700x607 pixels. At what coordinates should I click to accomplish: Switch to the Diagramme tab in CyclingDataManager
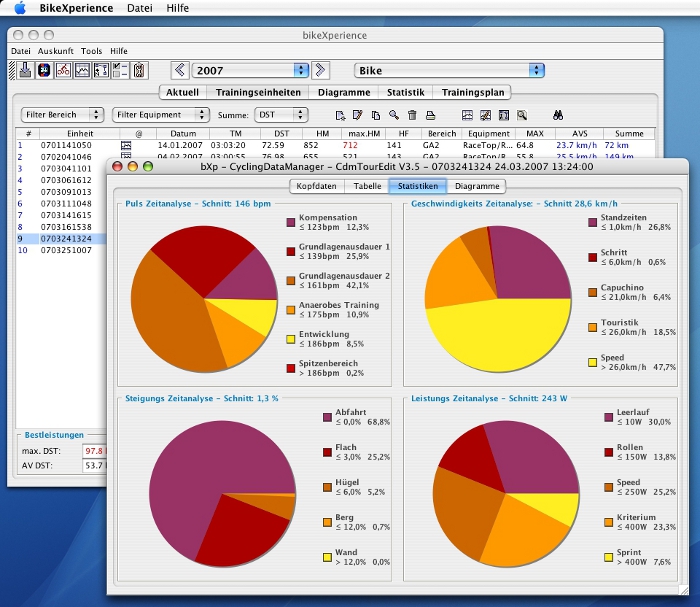(477, 185)
